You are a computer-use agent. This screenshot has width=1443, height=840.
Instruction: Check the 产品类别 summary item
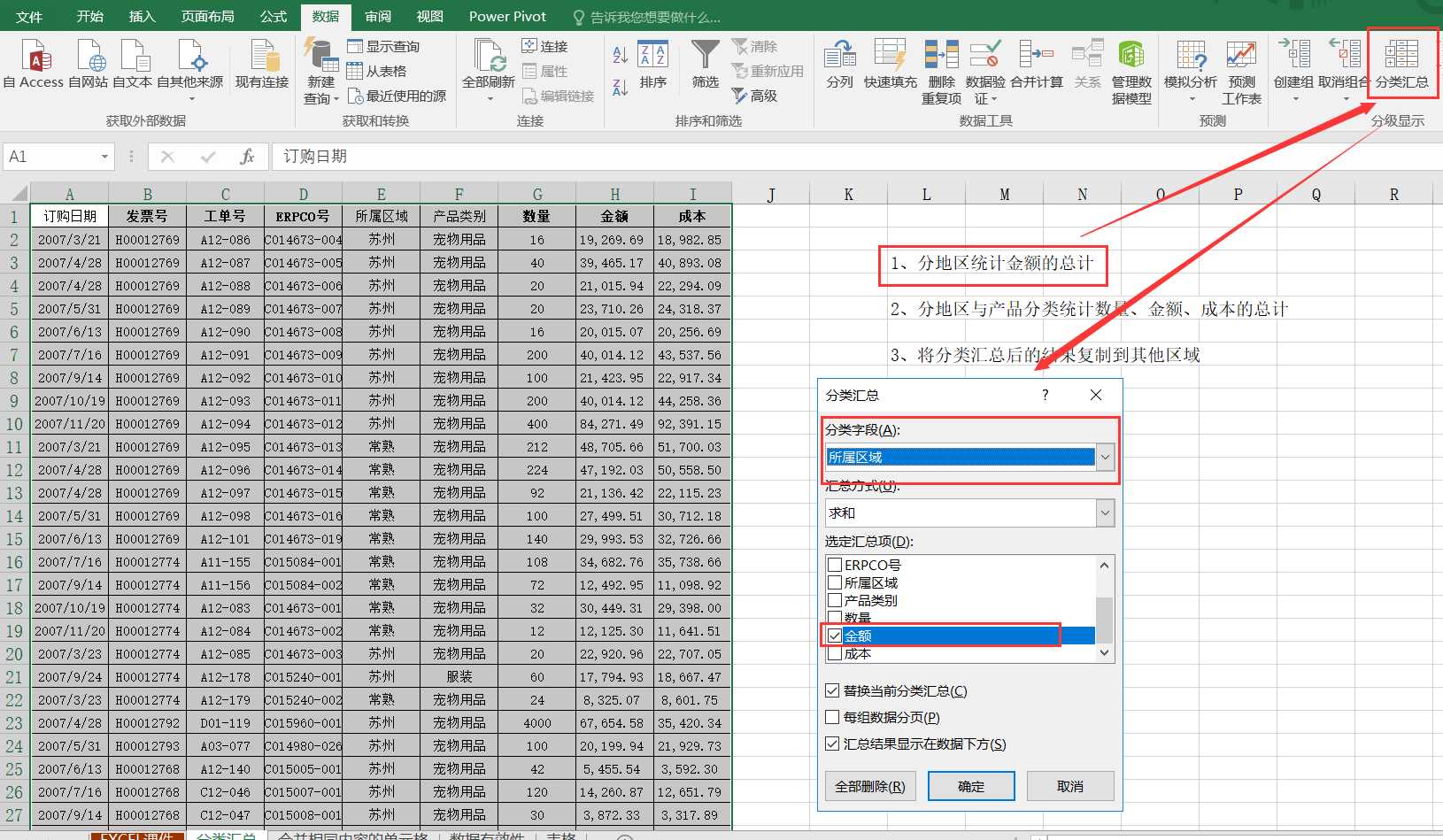(835, 600)
